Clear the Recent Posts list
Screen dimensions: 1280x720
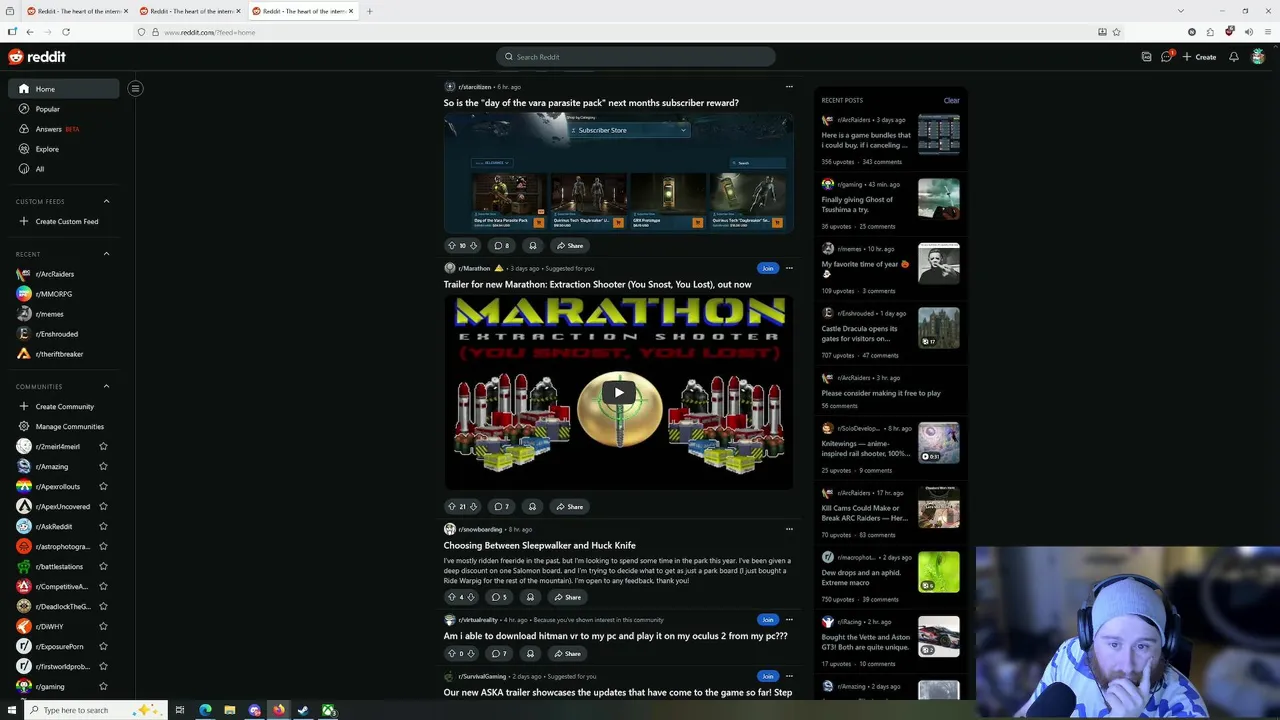tap(952, 100)
